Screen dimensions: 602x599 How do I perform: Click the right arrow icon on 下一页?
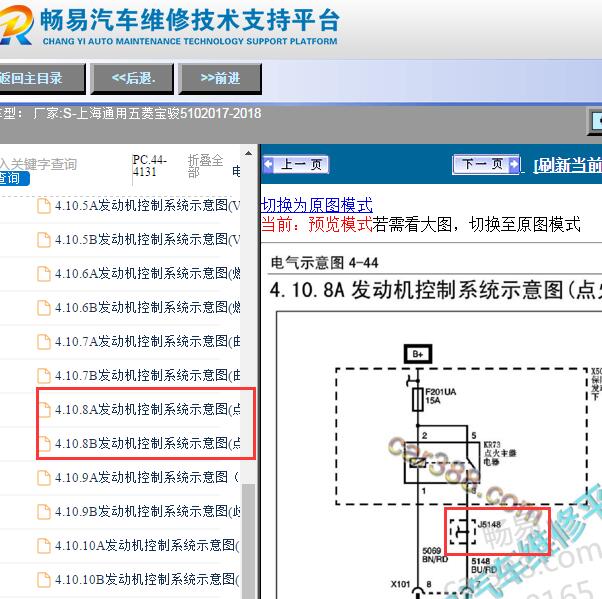click(x=513, y=164)
